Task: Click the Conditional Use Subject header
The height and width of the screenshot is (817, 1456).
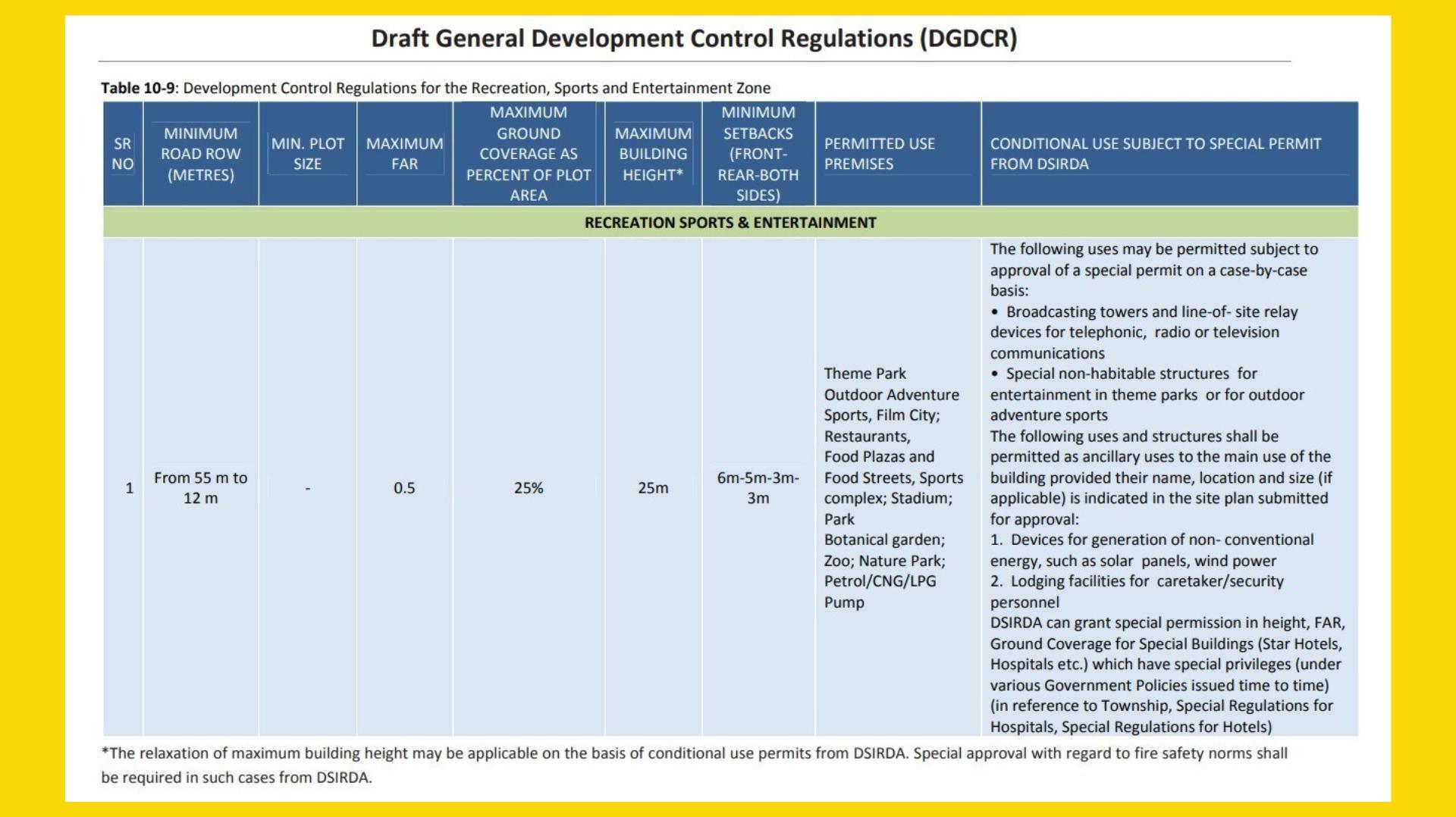Action: 1154,154
